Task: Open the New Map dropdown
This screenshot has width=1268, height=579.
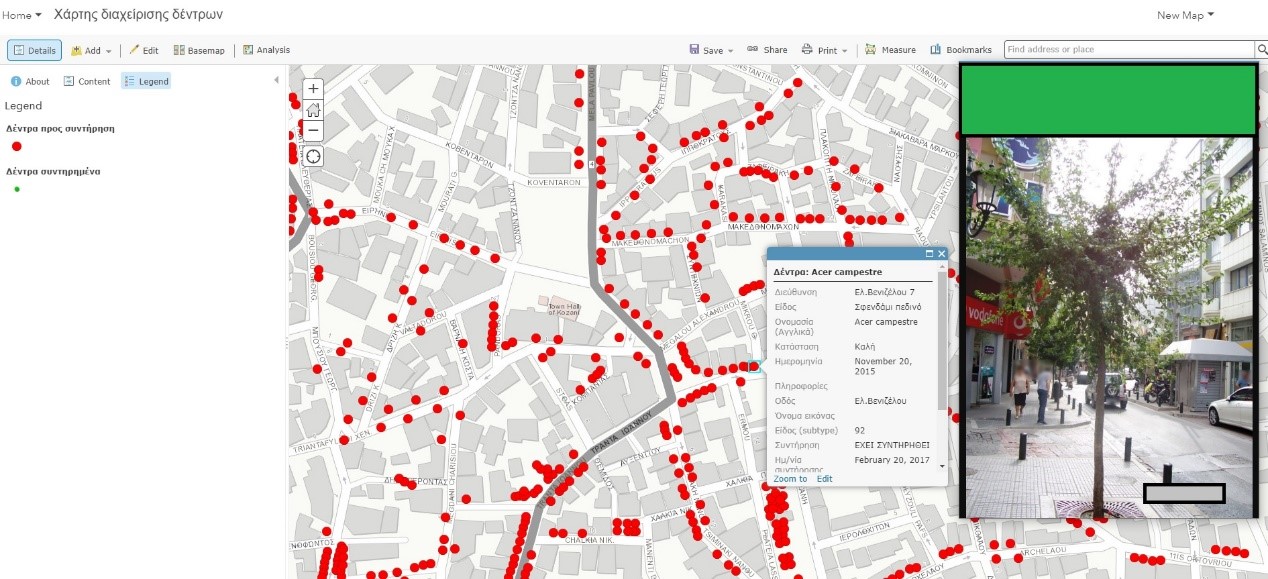Action: (1185, 15)
